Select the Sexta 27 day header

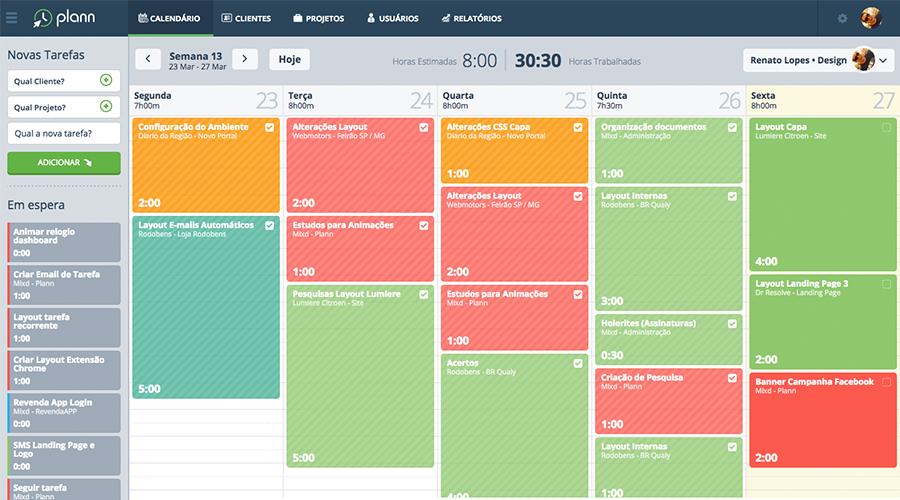823,100
